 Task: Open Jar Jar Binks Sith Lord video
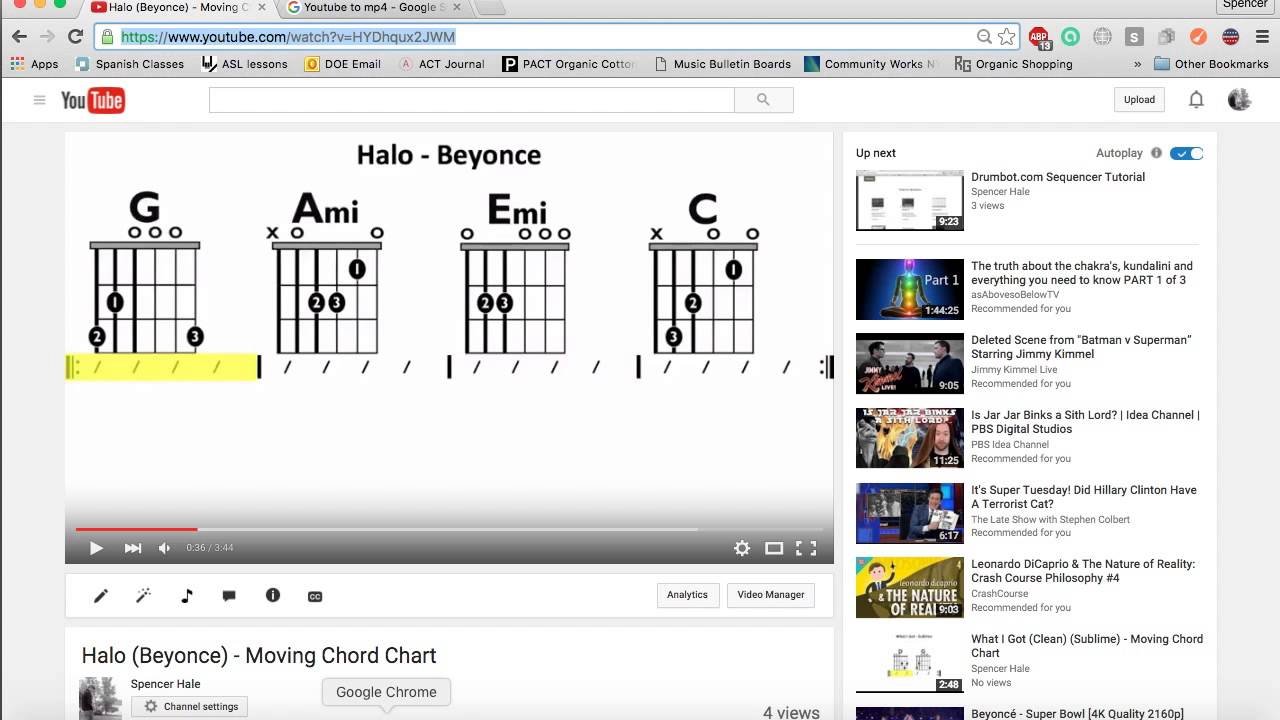pos(1085,422)
